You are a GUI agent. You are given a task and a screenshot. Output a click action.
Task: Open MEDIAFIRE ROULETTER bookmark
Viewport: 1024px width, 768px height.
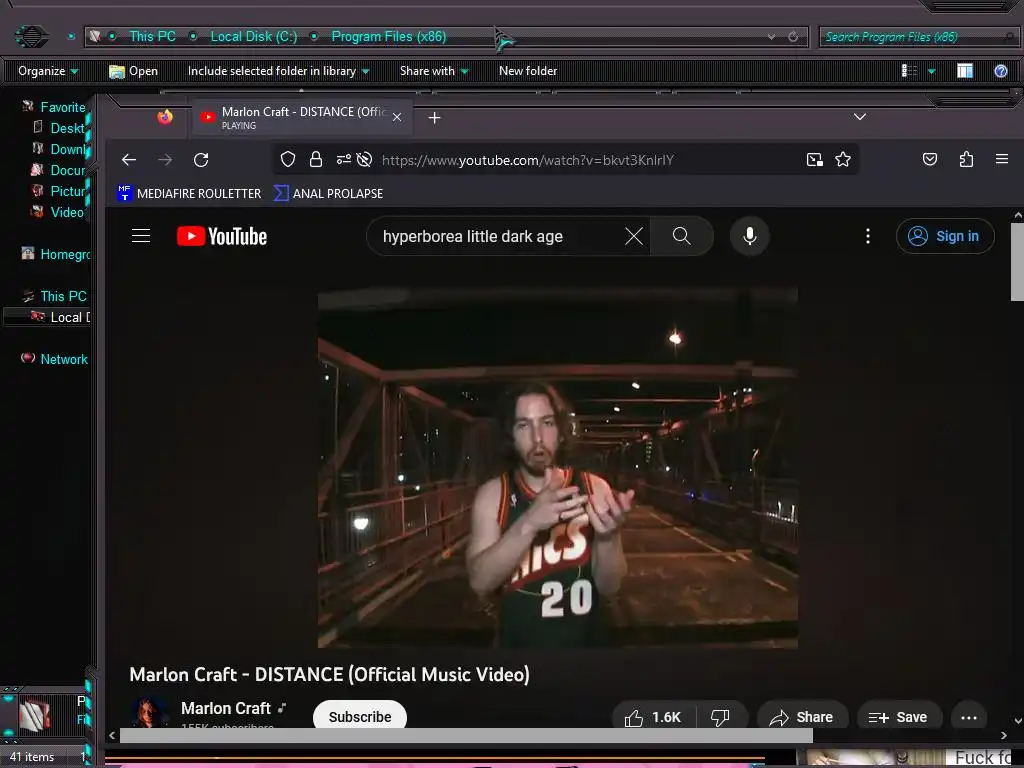189,193
